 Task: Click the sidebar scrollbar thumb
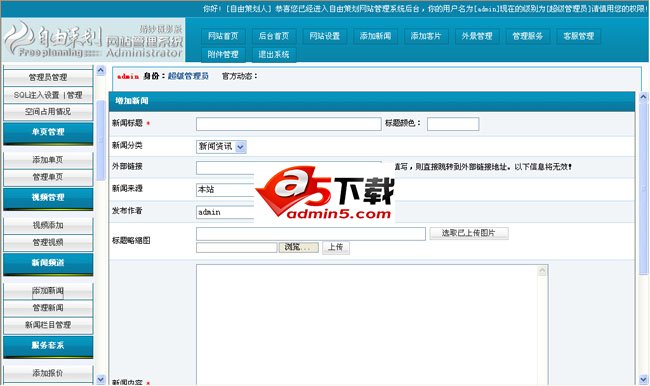pyautogui.click(x=101, y=140)
